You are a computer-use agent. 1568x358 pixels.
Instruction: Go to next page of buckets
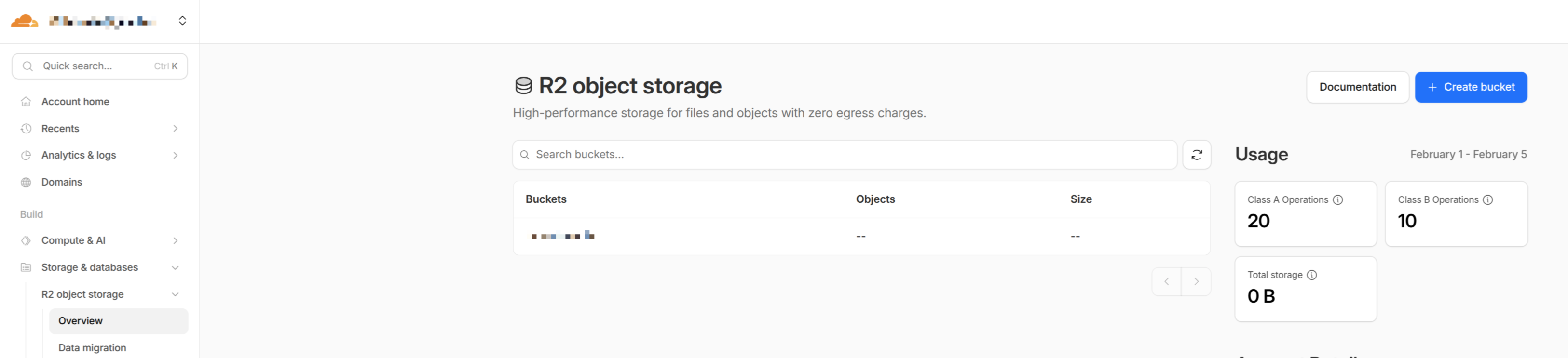click(1196, 281)
